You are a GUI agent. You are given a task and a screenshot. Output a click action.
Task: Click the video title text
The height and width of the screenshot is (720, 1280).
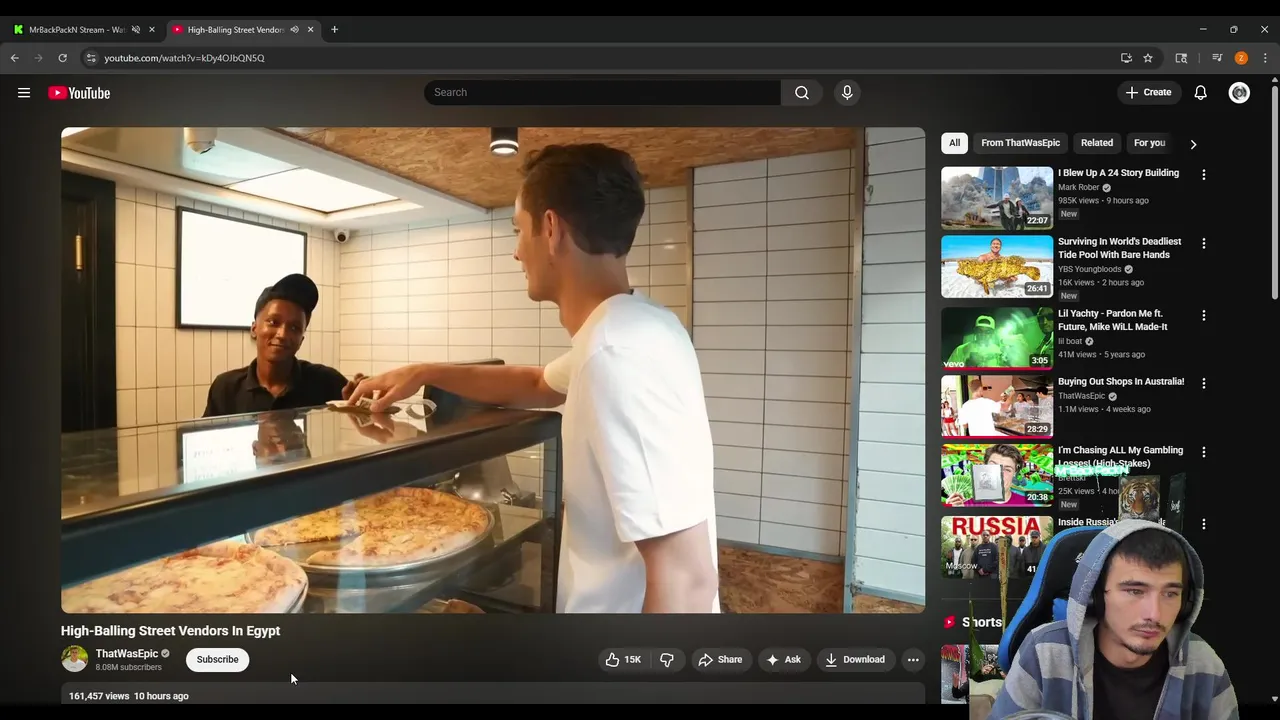(x=170, y=631)
